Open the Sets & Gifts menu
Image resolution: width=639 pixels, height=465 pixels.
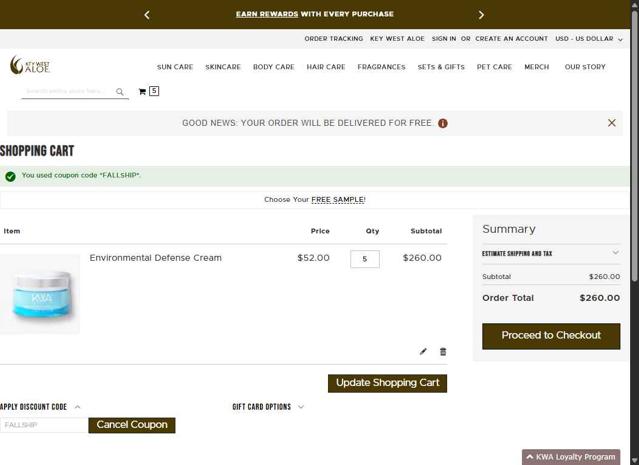tap(441, 67)
